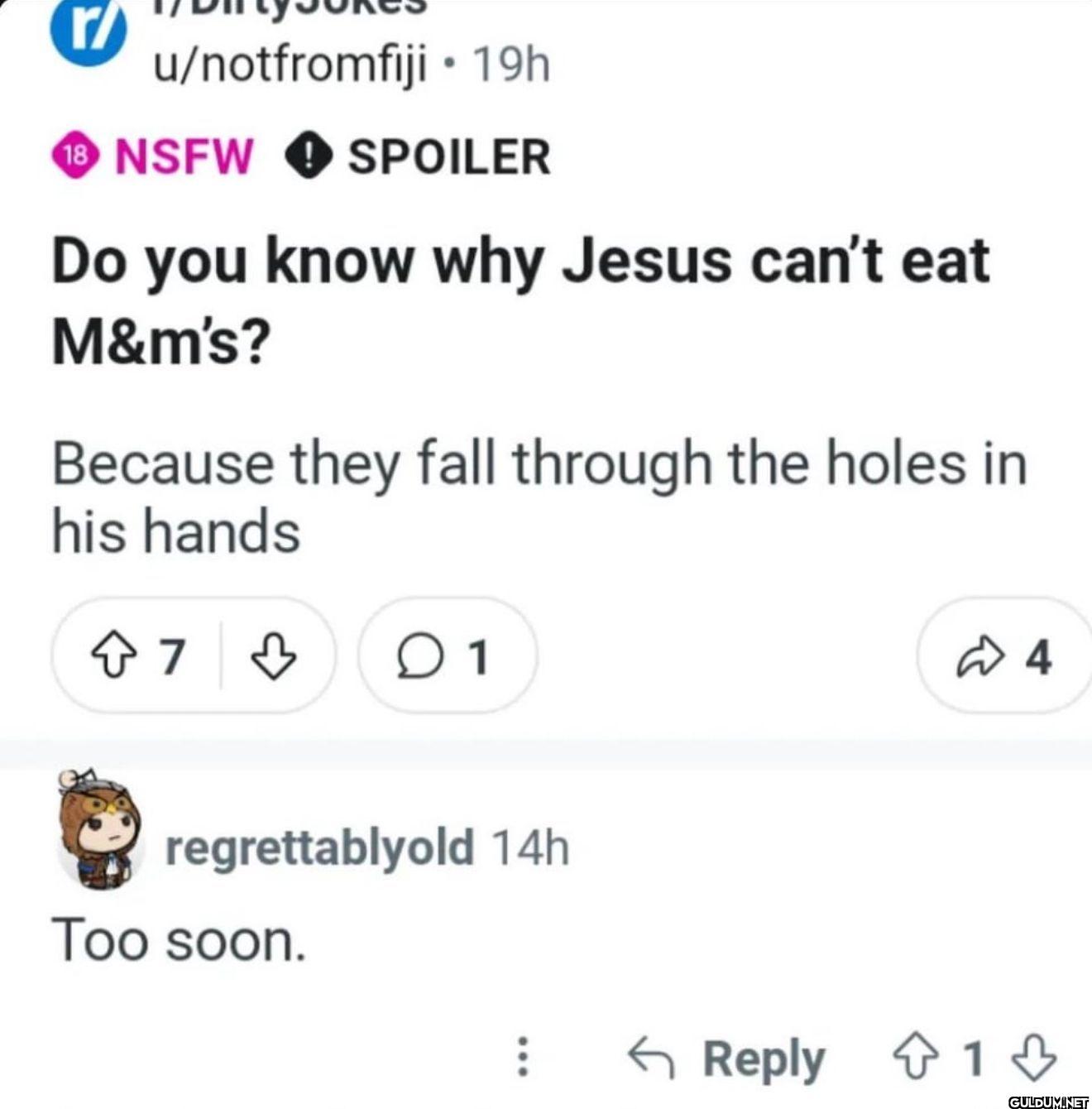Click the SPOILER tag label
The height and width of the screenshot is (1109, 1092).
coord(448,156)
